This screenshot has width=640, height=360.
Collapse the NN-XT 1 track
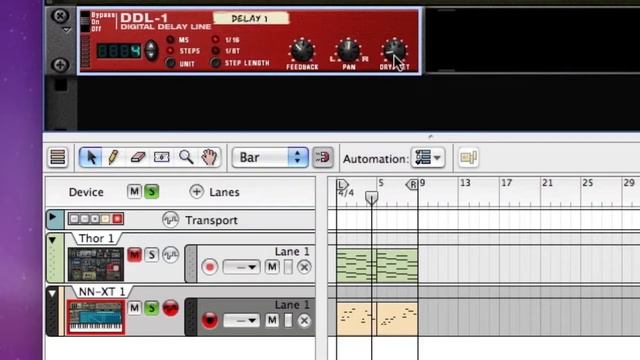coord(52,293)
